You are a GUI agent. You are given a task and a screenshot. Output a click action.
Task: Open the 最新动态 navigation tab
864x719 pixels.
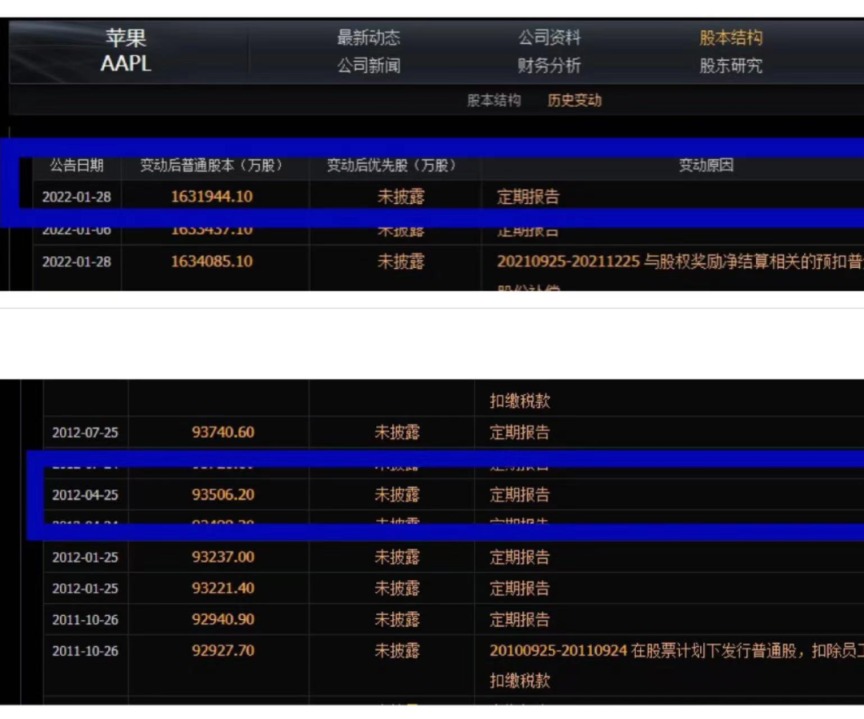coord(369,37)
